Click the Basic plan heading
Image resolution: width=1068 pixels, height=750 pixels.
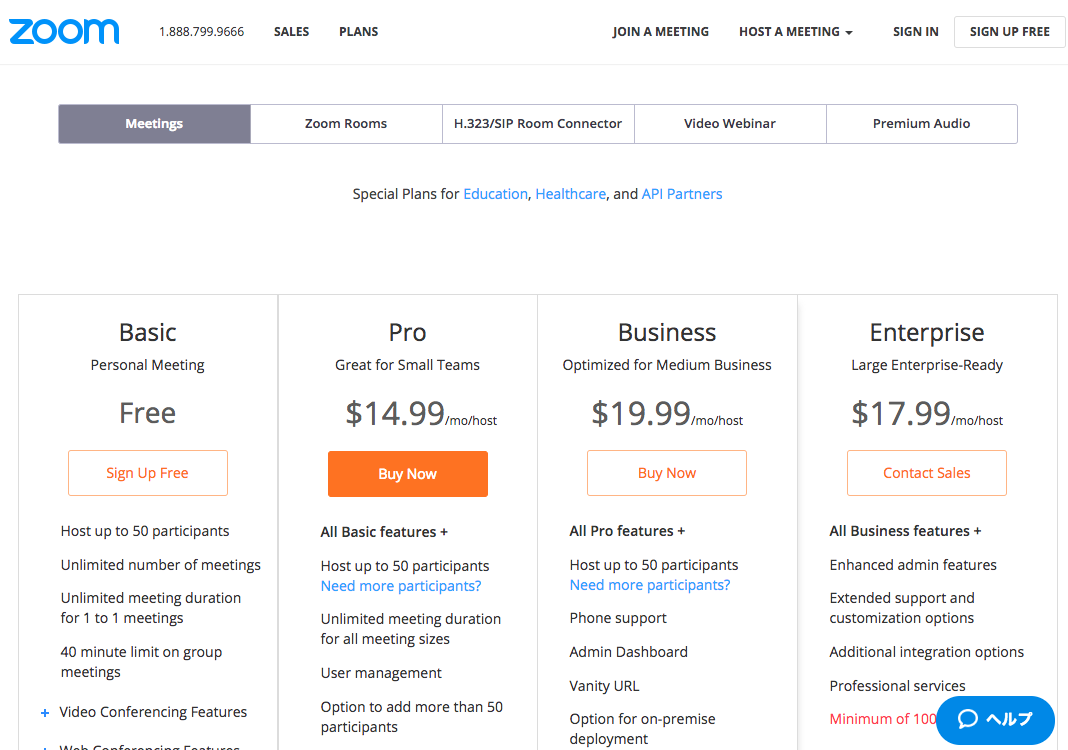pos(148,332)
